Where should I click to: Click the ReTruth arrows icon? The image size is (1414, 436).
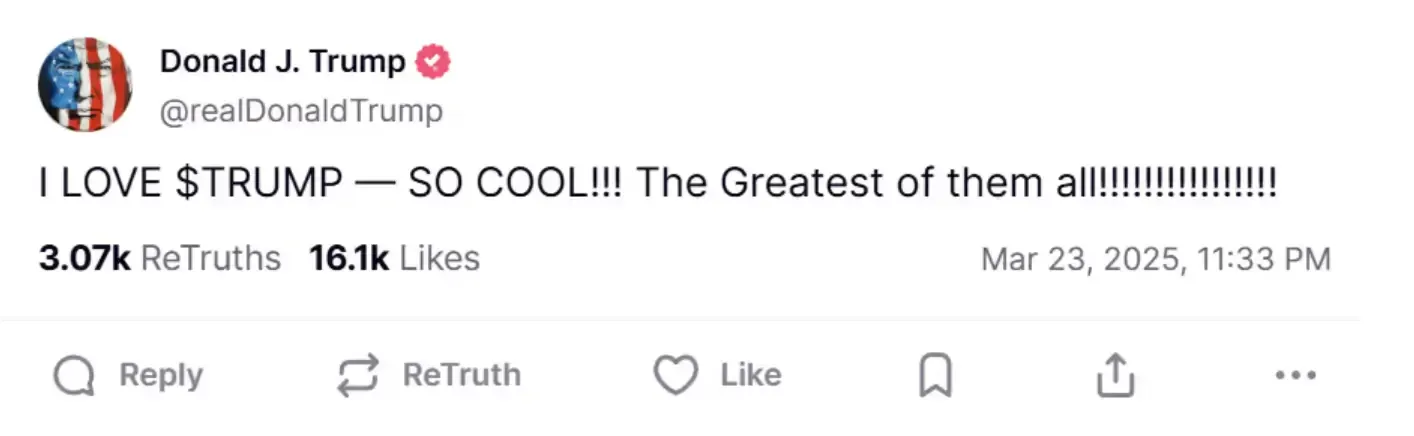(x=357, y=376)
